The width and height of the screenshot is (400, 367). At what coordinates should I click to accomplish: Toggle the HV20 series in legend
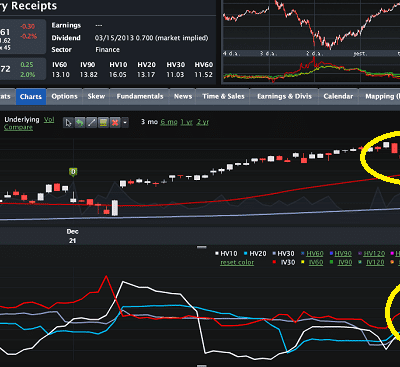click(258, 254)
